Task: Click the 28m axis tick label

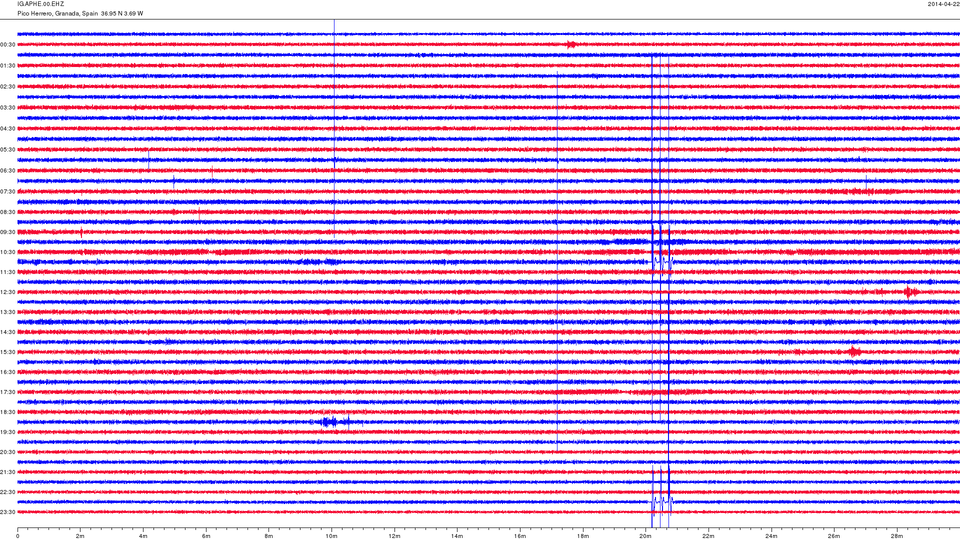Action: point(896,536)
